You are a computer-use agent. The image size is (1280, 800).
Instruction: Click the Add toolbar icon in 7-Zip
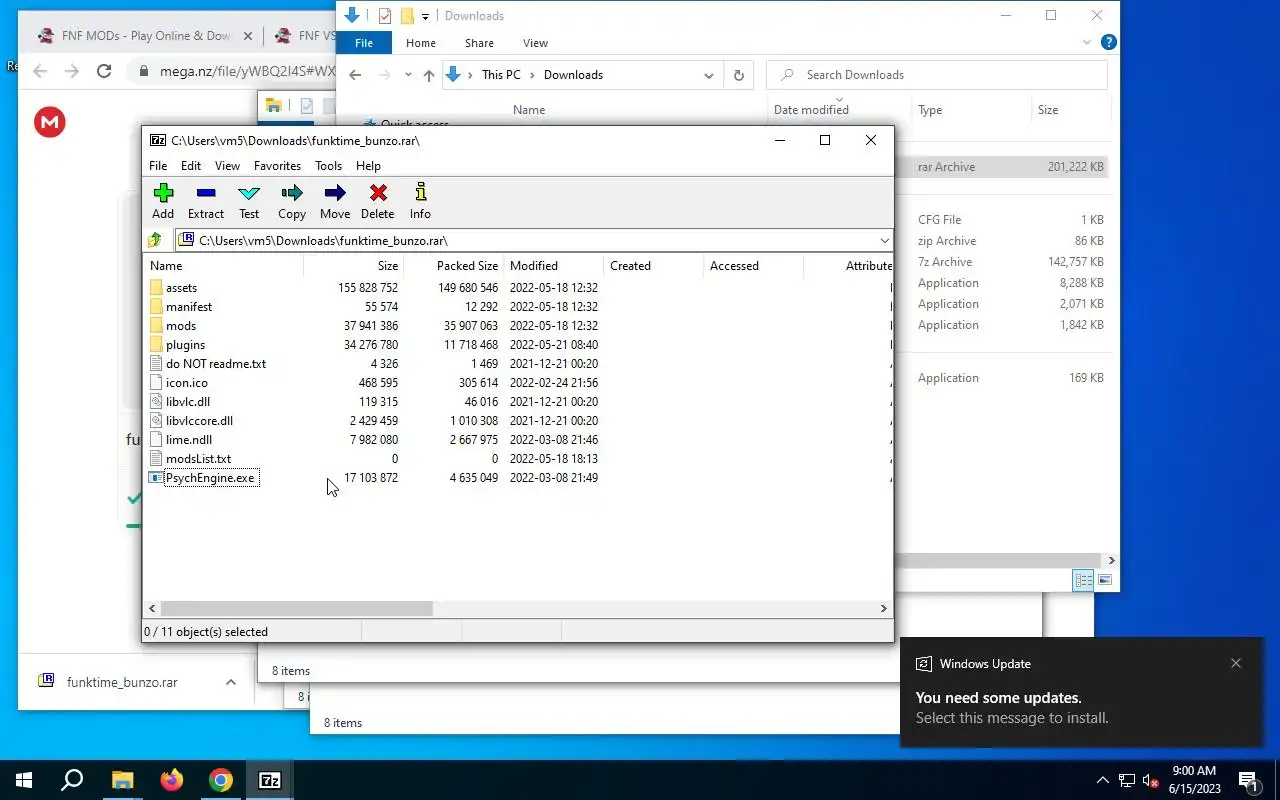point(163,201)
